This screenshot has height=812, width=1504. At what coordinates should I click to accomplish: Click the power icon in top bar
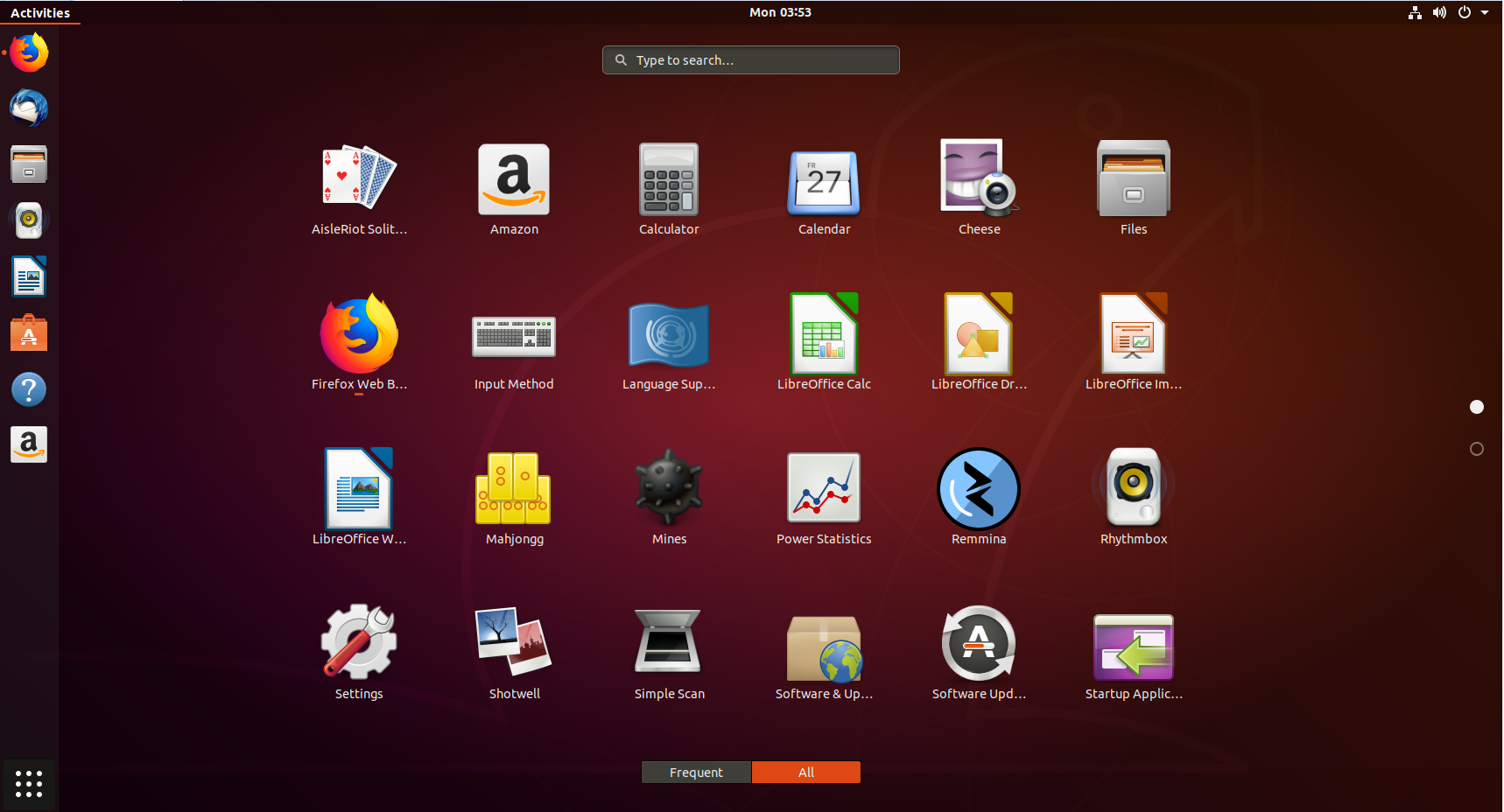(x=1465, y=12)
